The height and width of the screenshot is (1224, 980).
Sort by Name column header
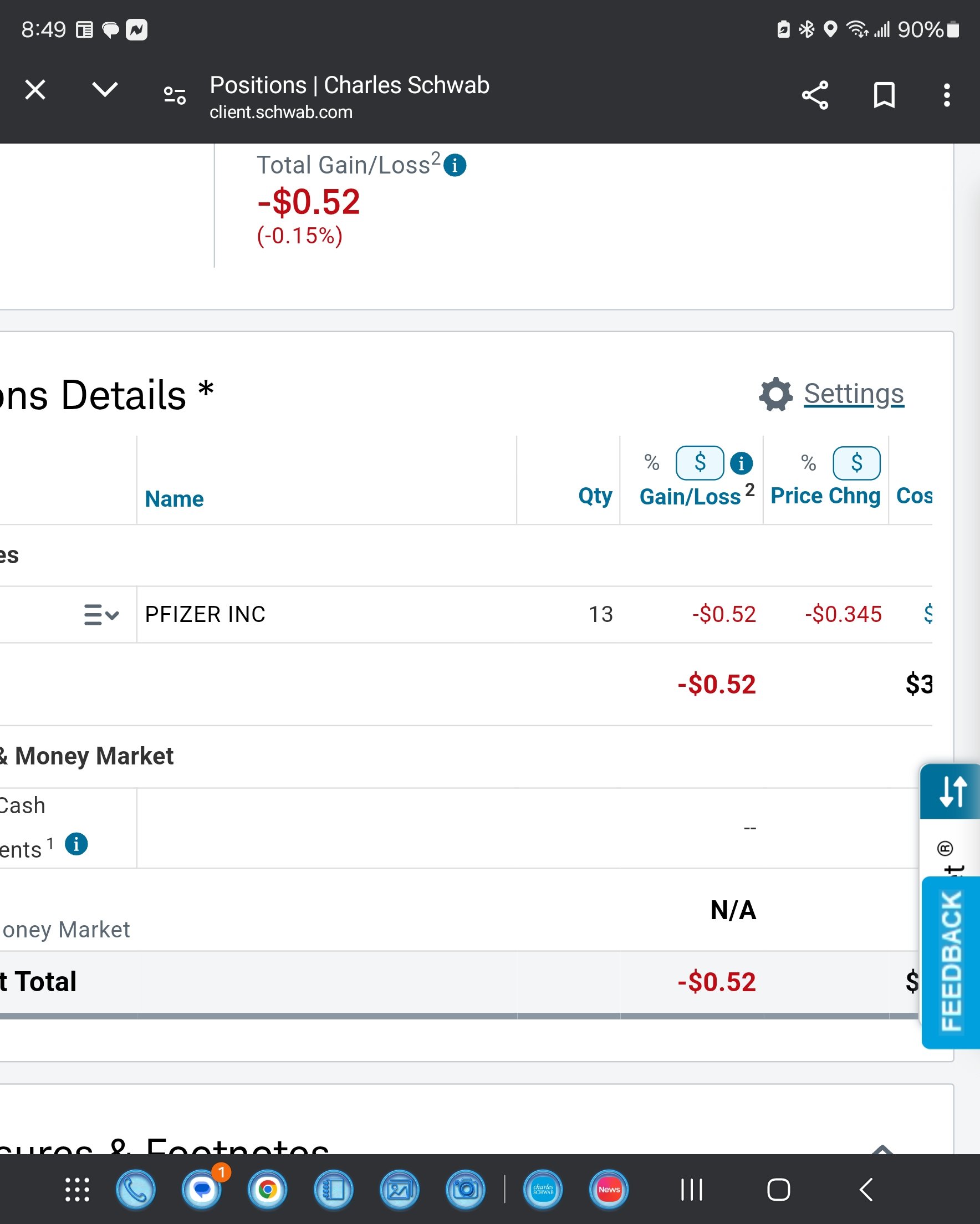(174, 499)
